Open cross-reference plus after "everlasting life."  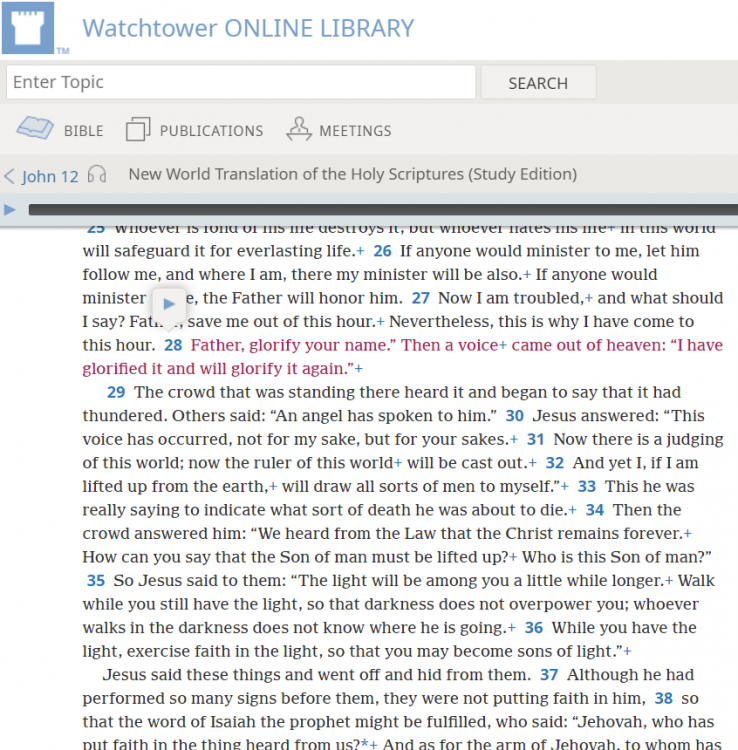point(360,251)
